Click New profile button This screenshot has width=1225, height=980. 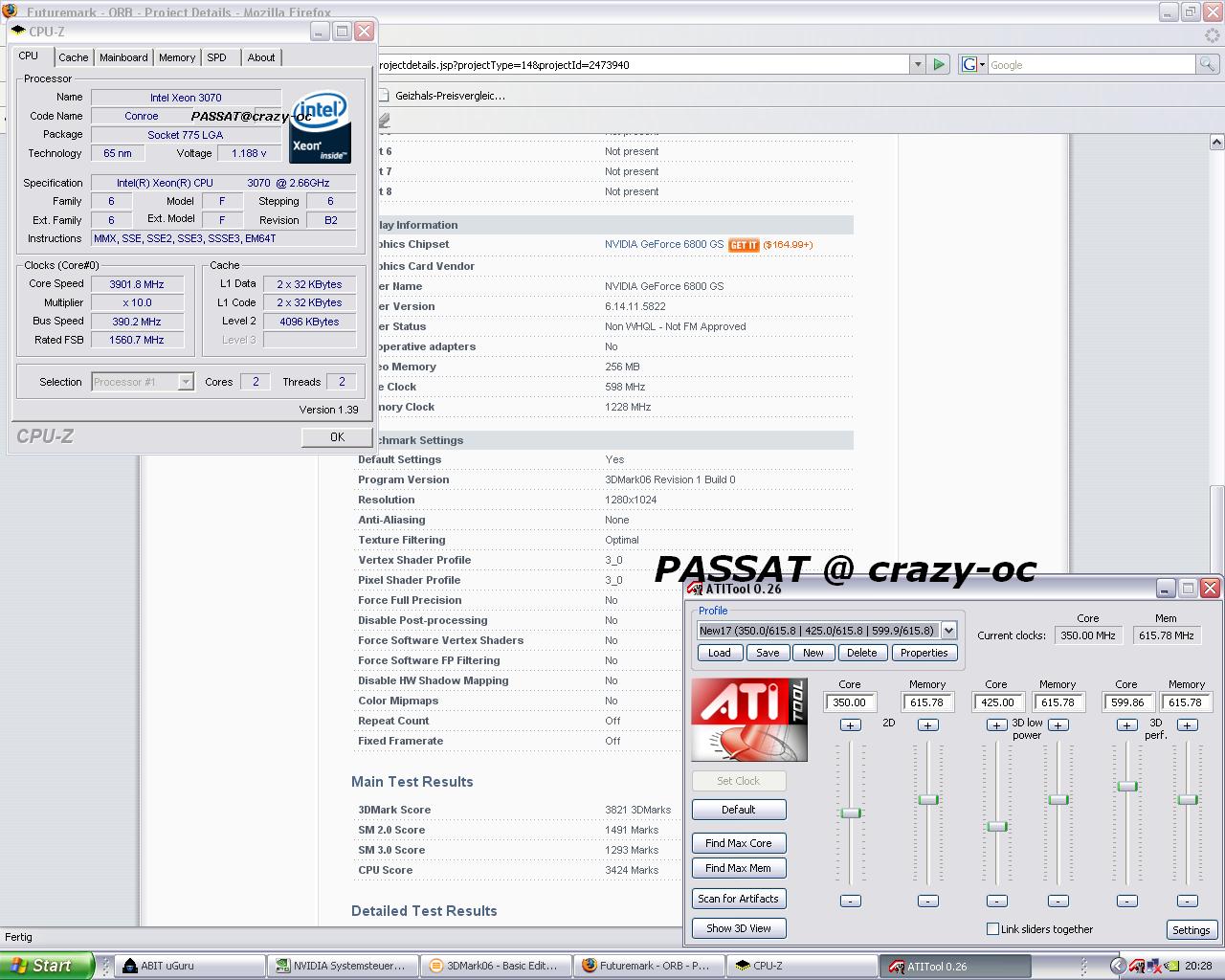tap(813, 653)
